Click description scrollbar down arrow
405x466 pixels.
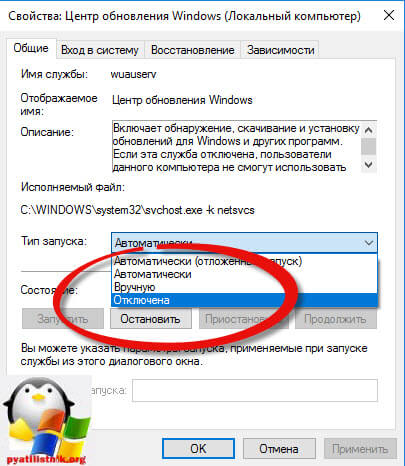pos(369,165)
